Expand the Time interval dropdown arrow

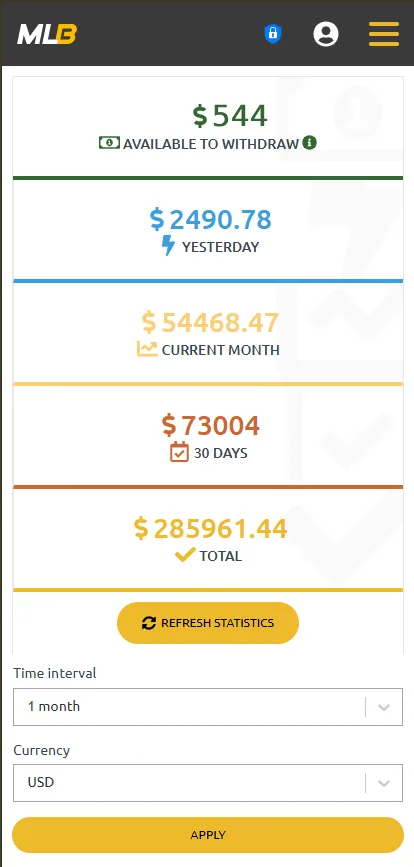pos(384,707)
